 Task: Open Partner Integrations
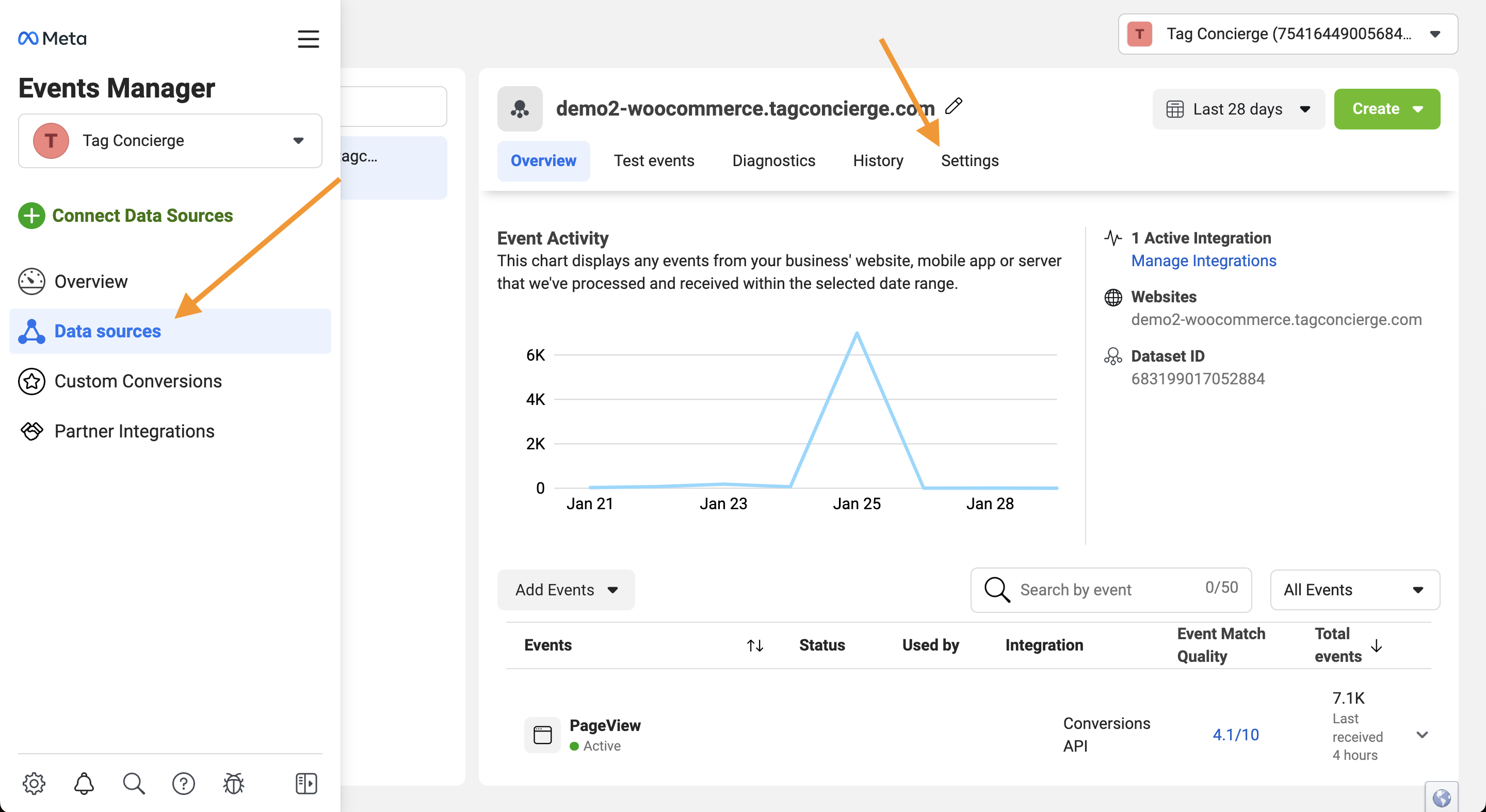(x=134, y=431)
